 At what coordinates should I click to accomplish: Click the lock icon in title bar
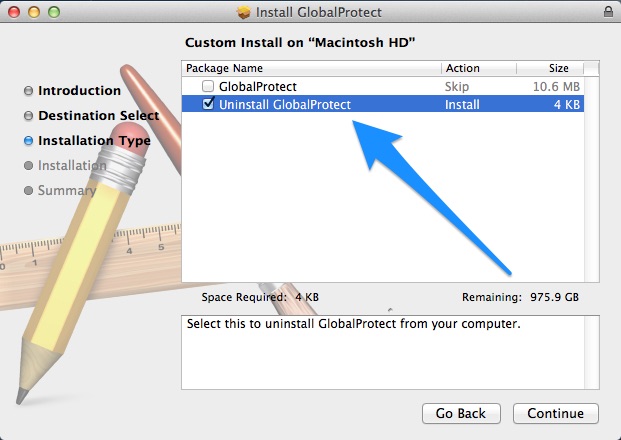[608, 11]
